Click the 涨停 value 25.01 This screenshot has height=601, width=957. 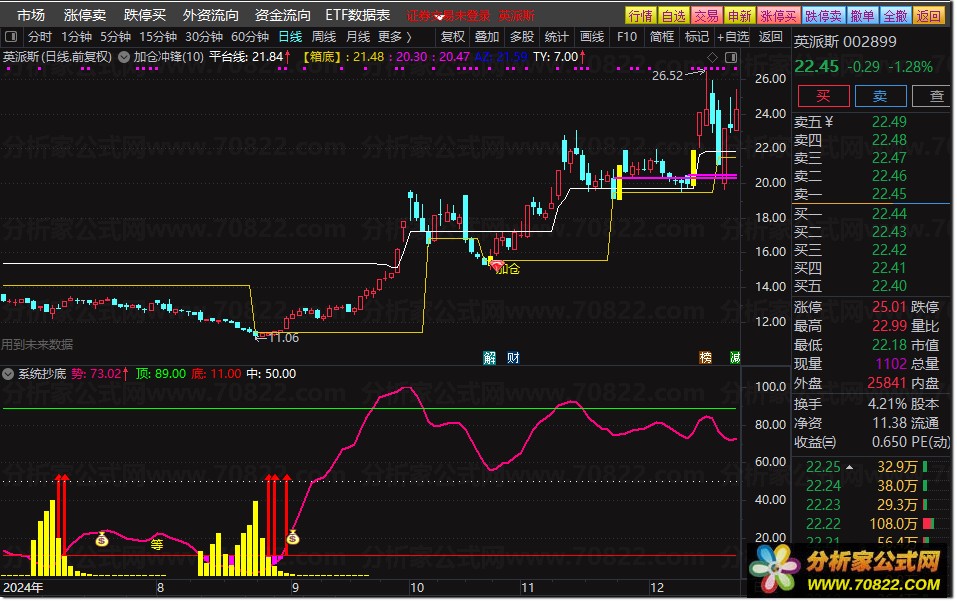click(x=889, y=307)
